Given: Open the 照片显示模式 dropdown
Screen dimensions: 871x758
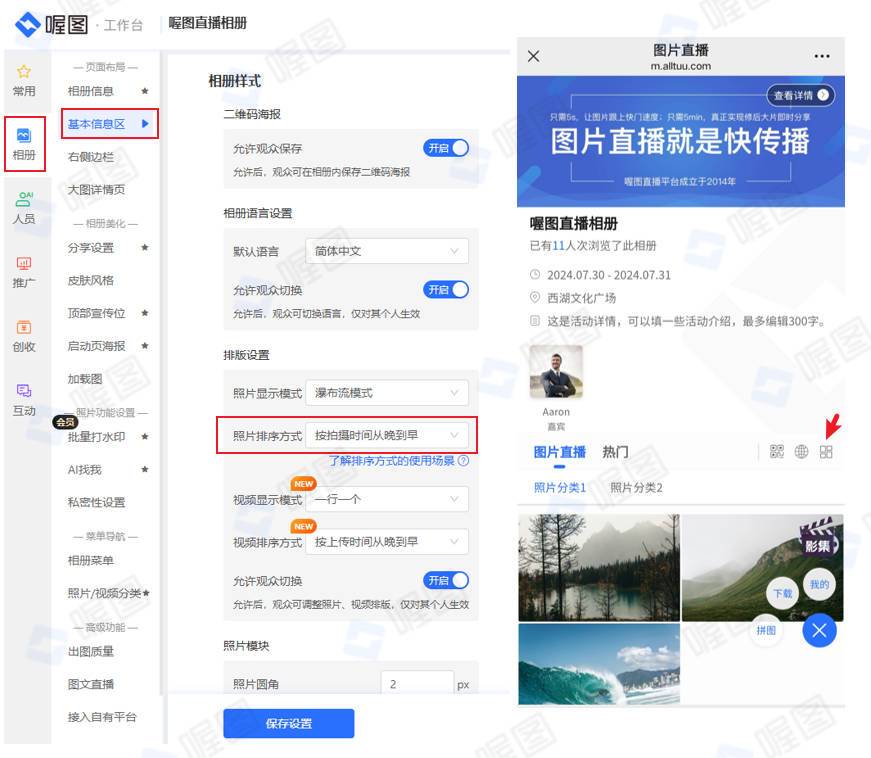Looking at the screenshot, I should click(x=387, y=393).
